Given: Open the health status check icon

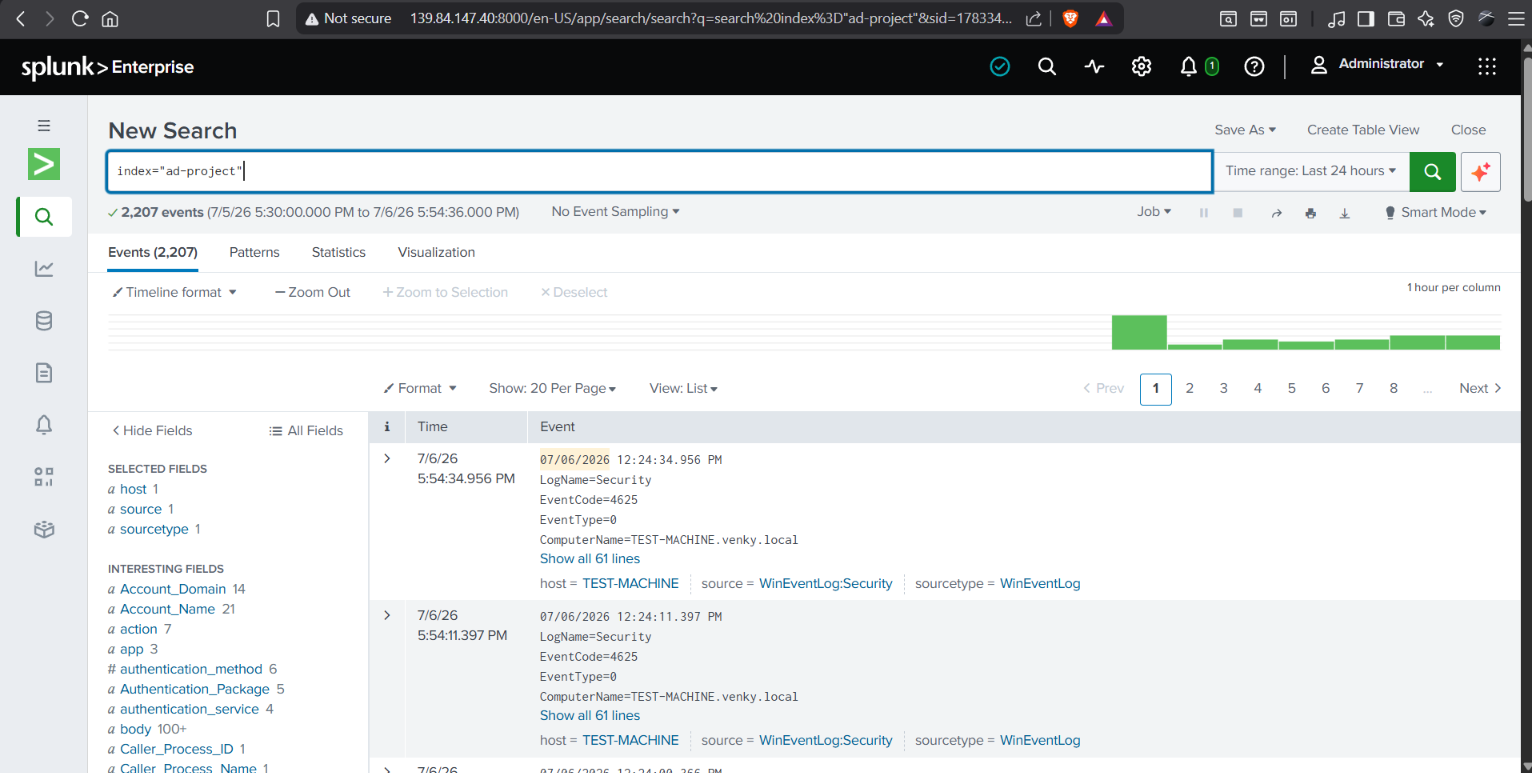Looking at the screenshot, I should point(1000,66).
